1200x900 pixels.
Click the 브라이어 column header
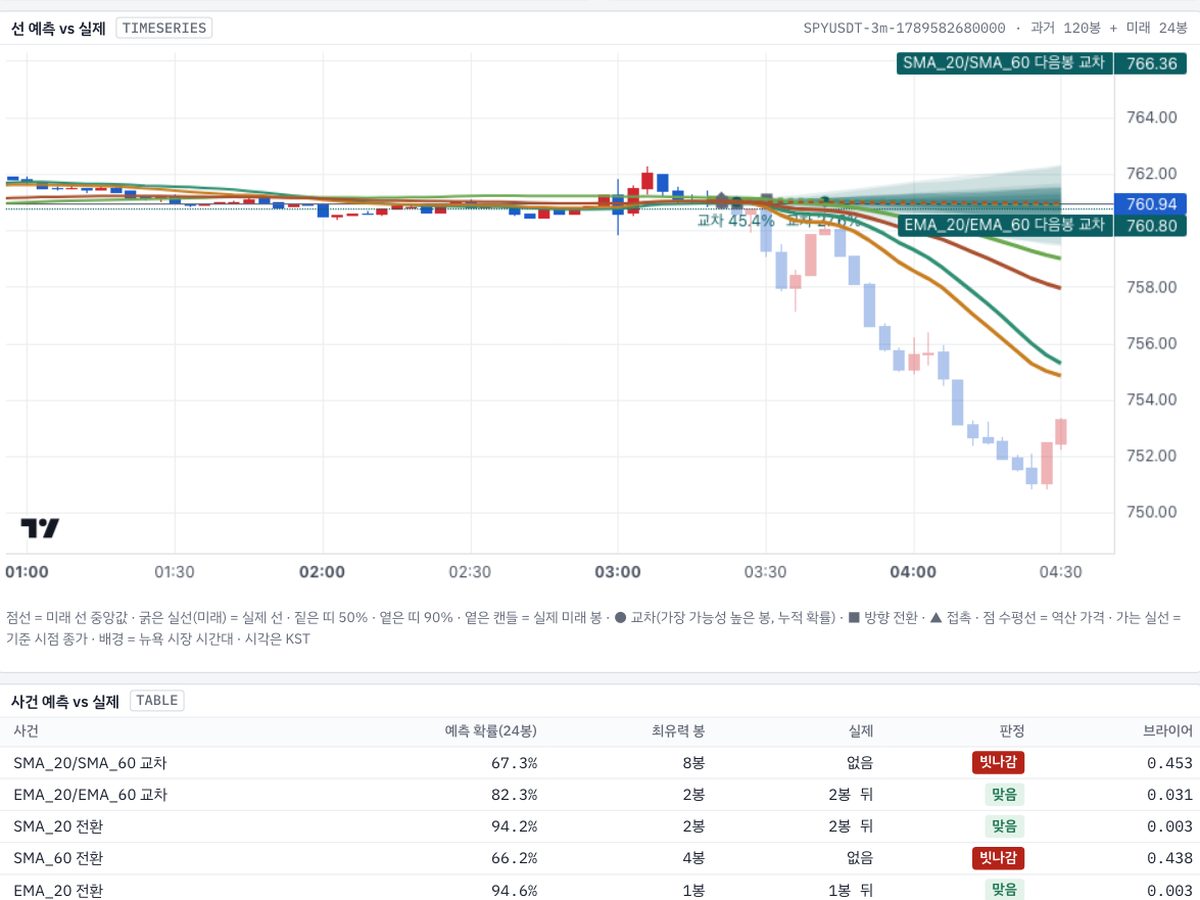(1168, 731)
